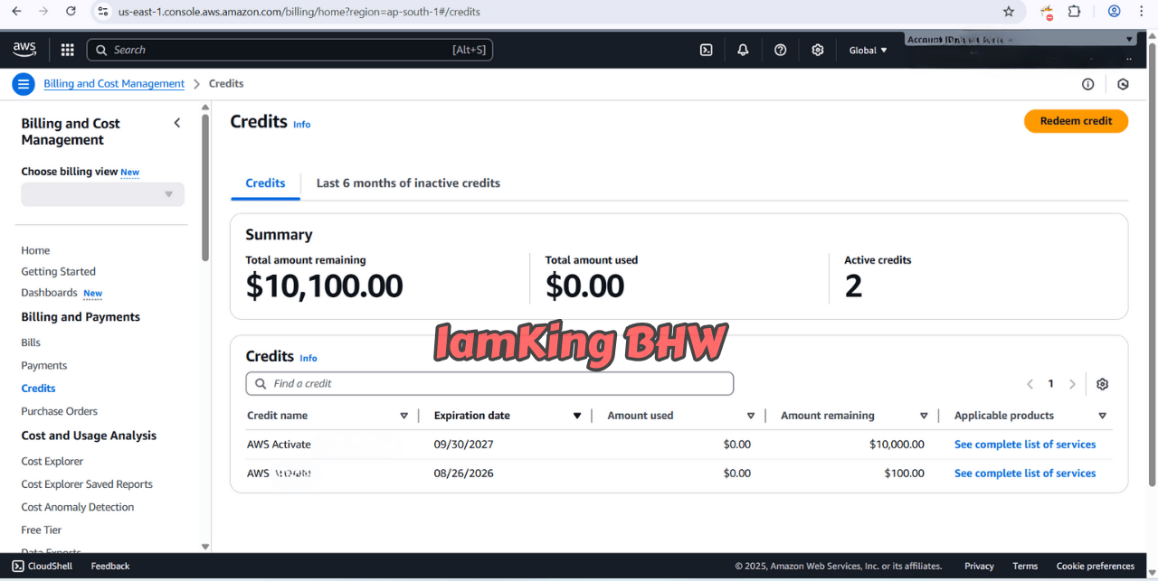Open Bills in the sidebar
The image size is (1158, 581).
pyautogui.click(x=31, y=343)
